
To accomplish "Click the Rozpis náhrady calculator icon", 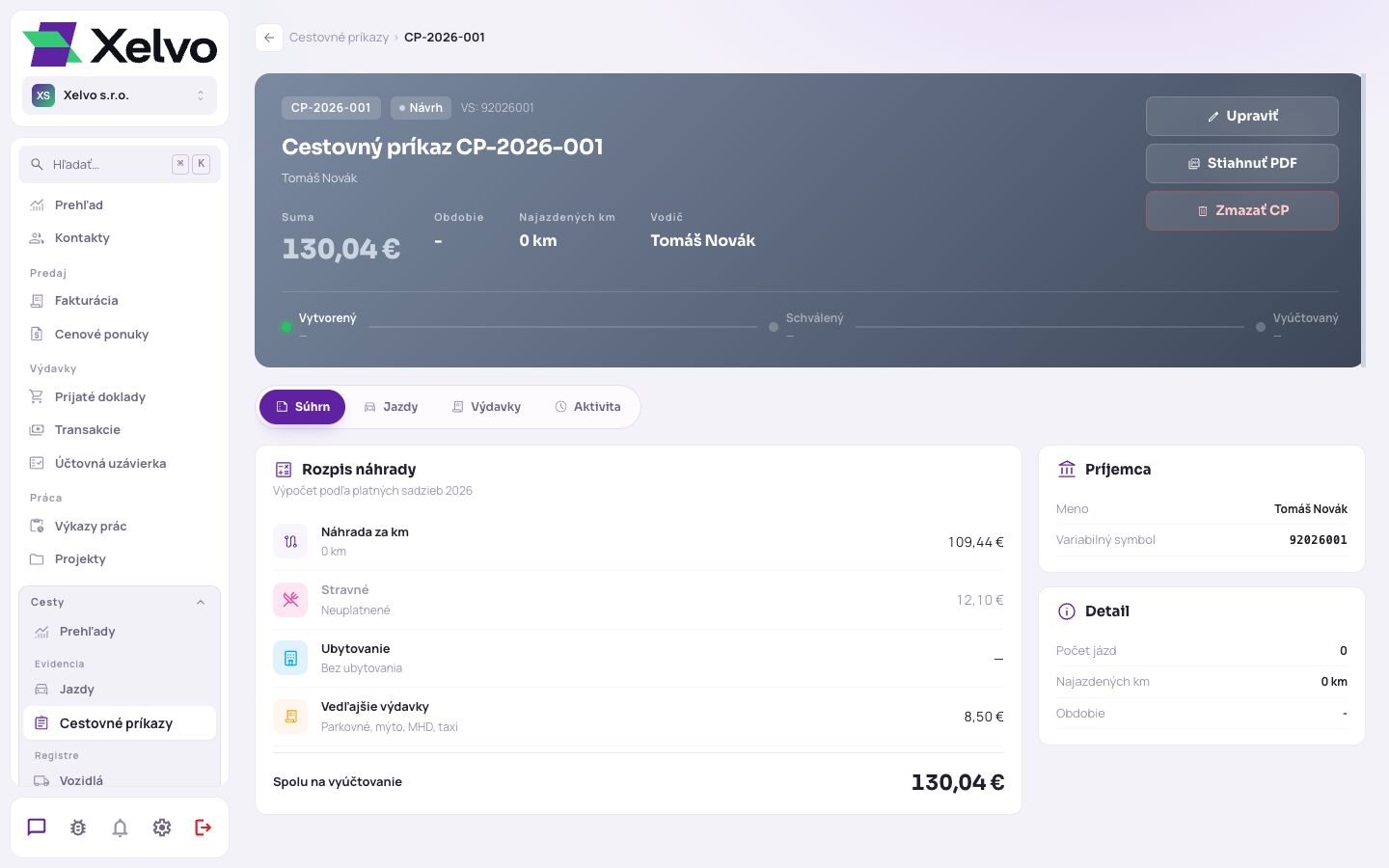I will pyautogui.click(x=284, y=470).
